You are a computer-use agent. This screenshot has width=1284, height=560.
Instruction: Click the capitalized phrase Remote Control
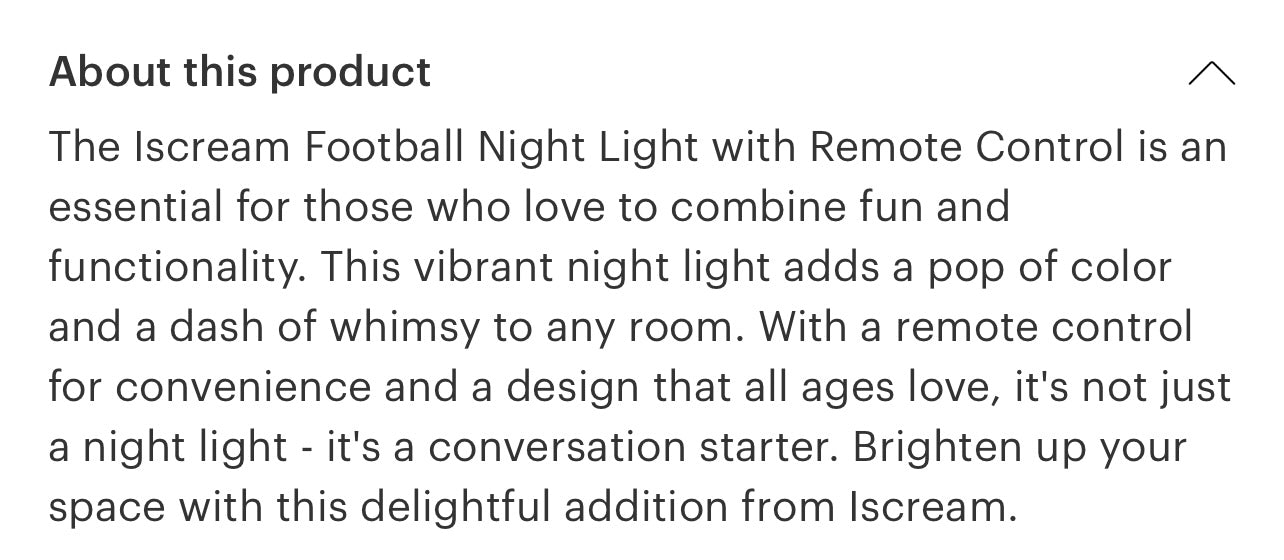(966, 148)
